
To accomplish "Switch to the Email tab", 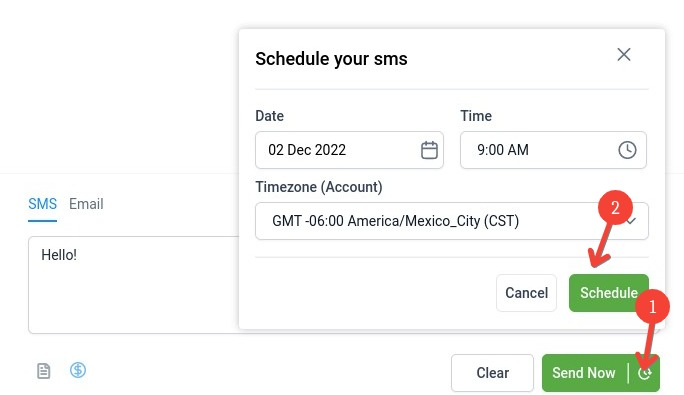I will coord(86,204).
